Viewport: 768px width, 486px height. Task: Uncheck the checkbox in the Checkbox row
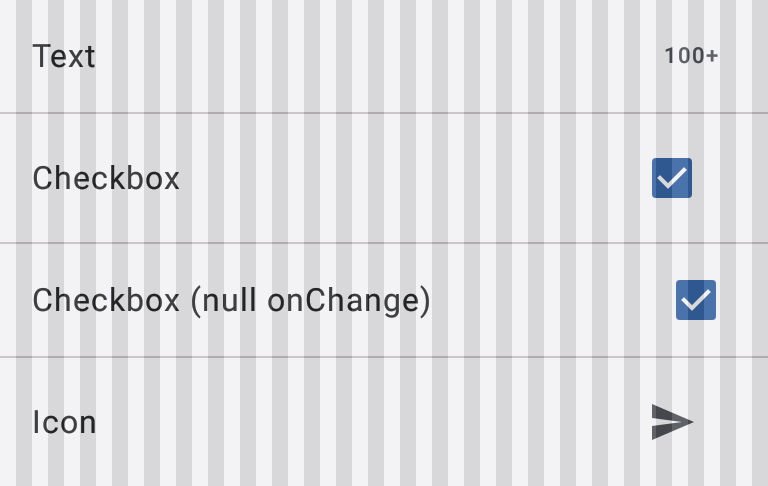pos(672,178)
